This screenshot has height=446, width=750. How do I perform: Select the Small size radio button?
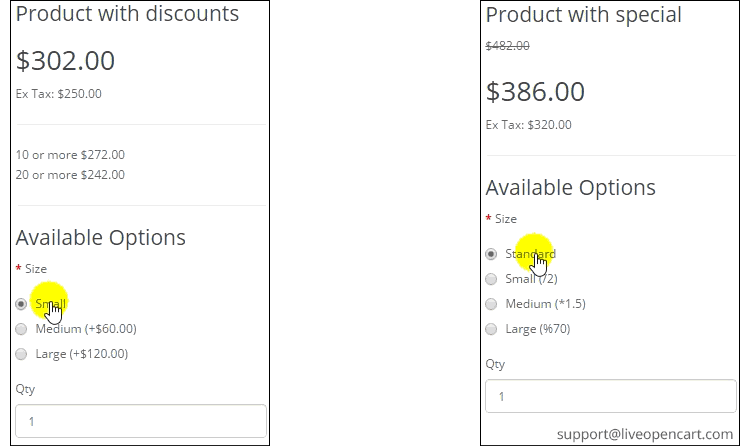pyautogui.click(x=21, y=304)
